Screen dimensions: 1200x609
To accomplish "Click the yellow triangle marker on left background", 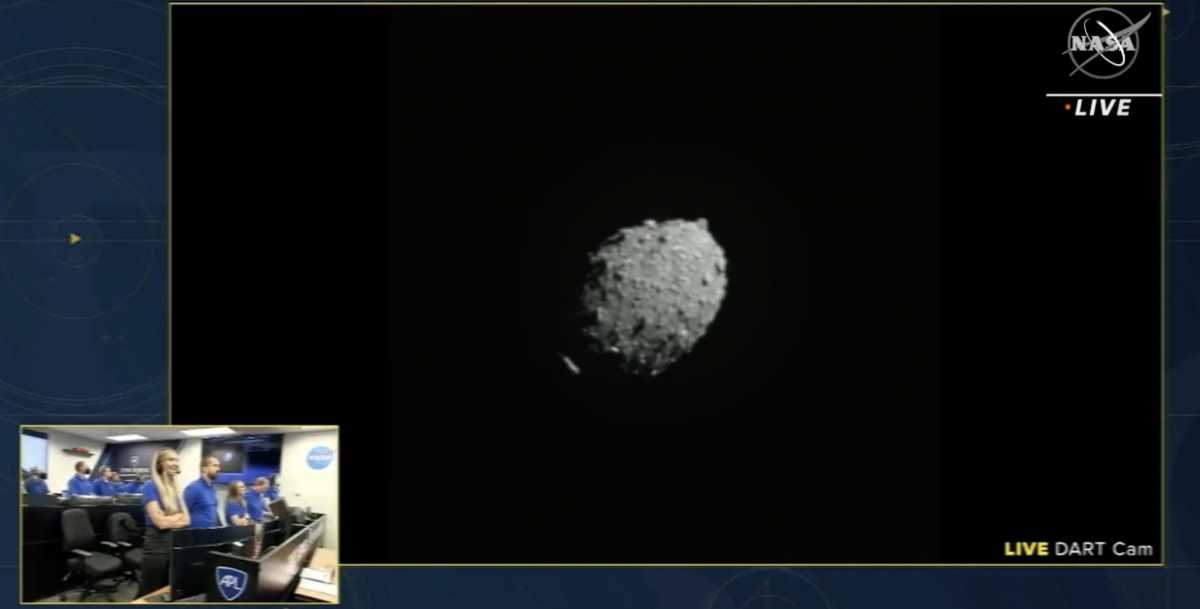I will coord(75,238).
